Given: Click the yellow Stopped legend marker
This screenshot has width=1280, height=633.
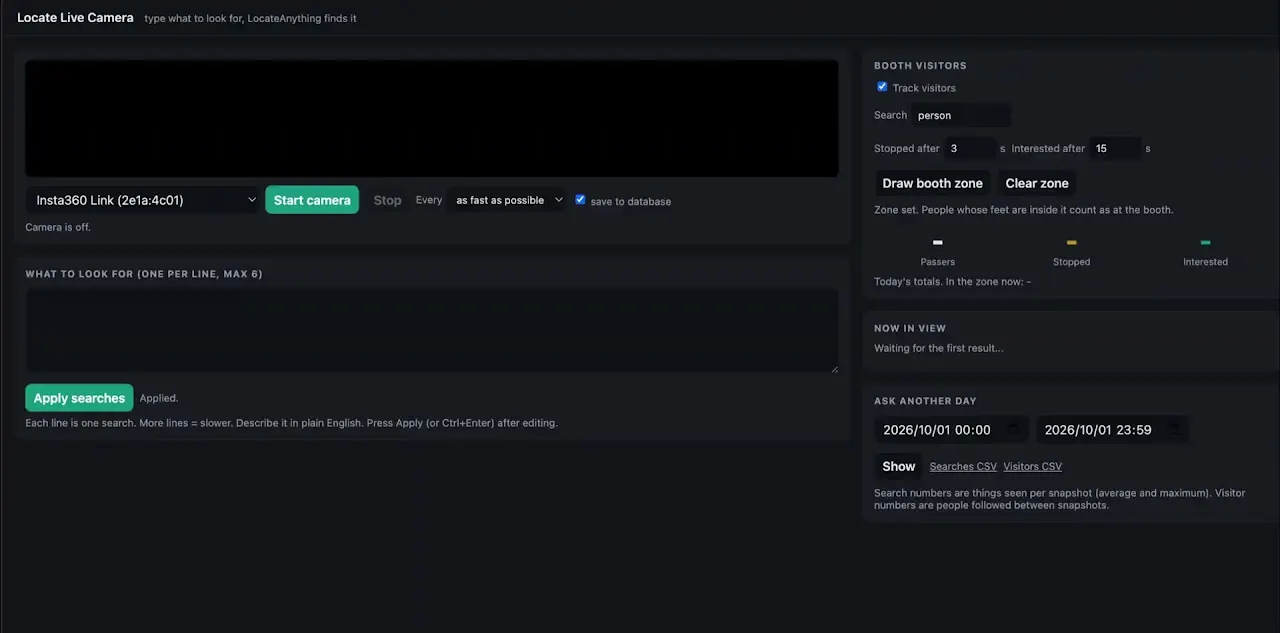Looking at the screenshot, I should 1071,242.
